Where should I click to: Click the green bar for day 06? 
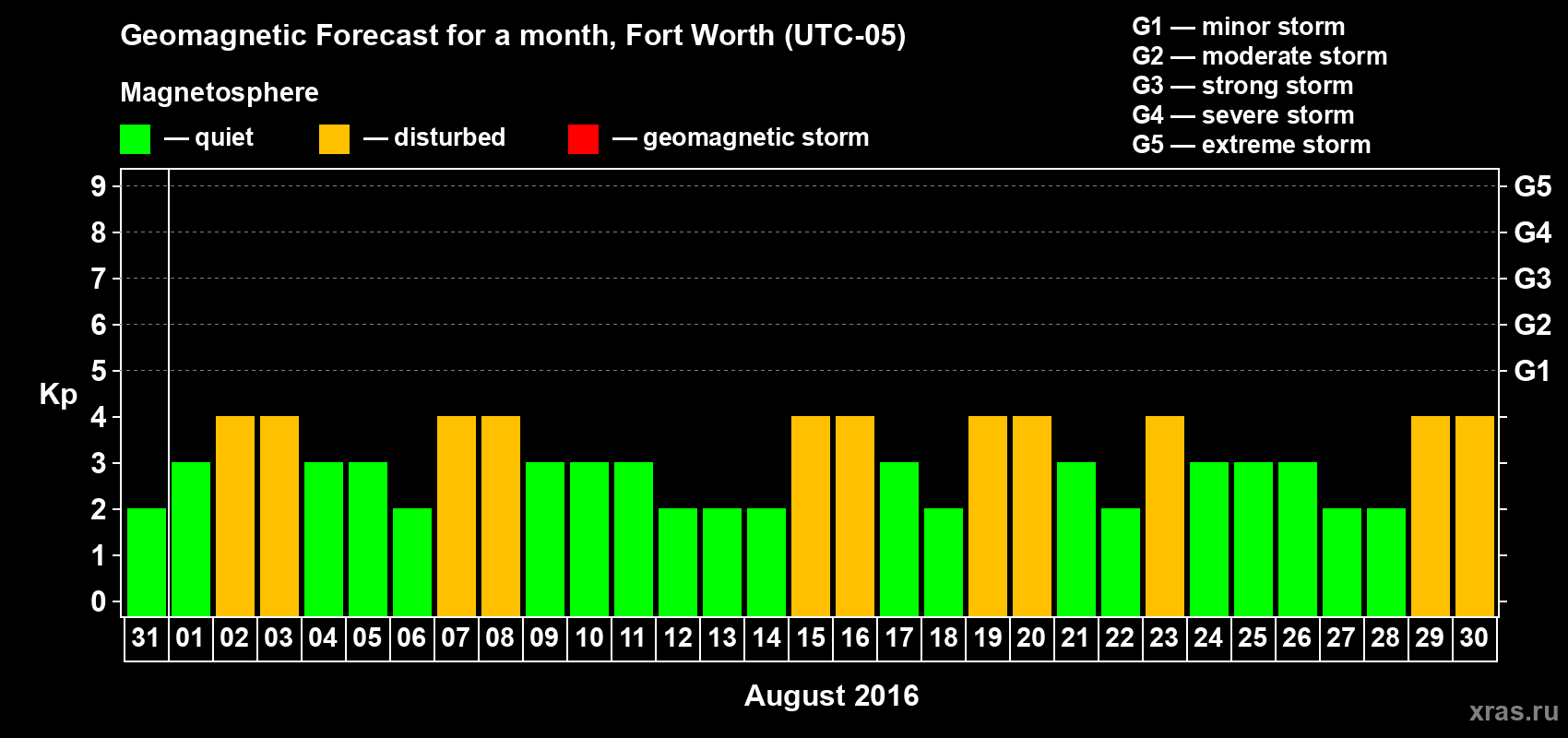(412, 562)
